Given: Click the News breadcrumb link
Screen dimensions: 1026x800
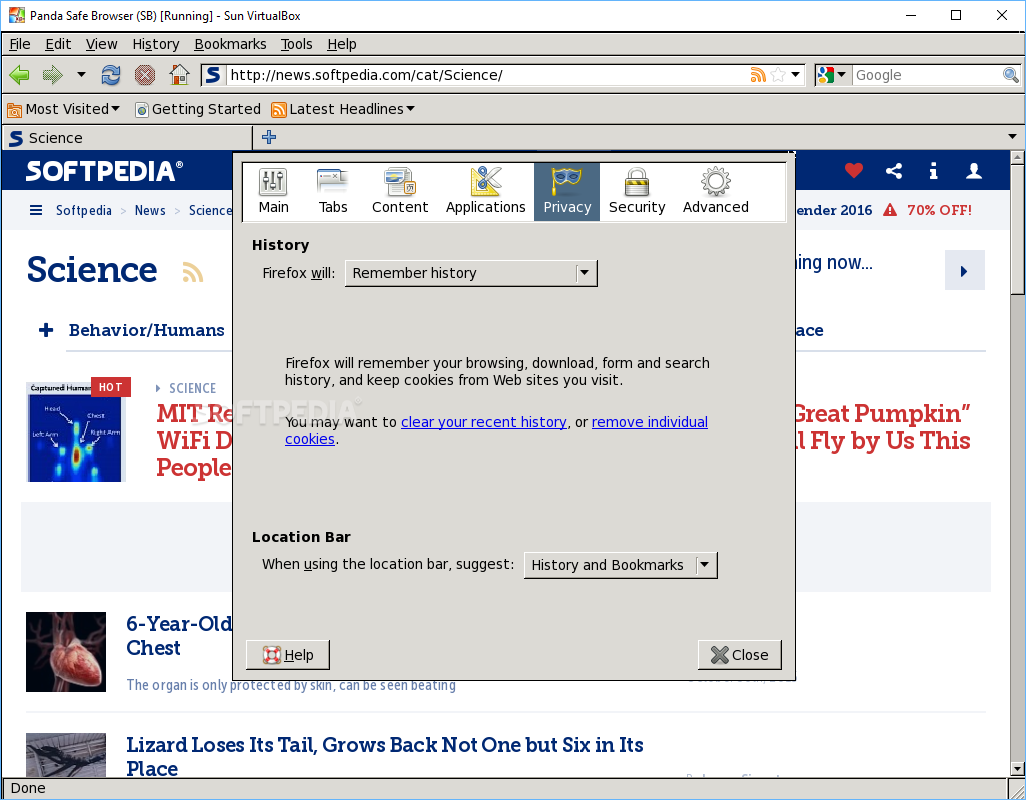Looking at the screenshot, I should click(150, 210).
